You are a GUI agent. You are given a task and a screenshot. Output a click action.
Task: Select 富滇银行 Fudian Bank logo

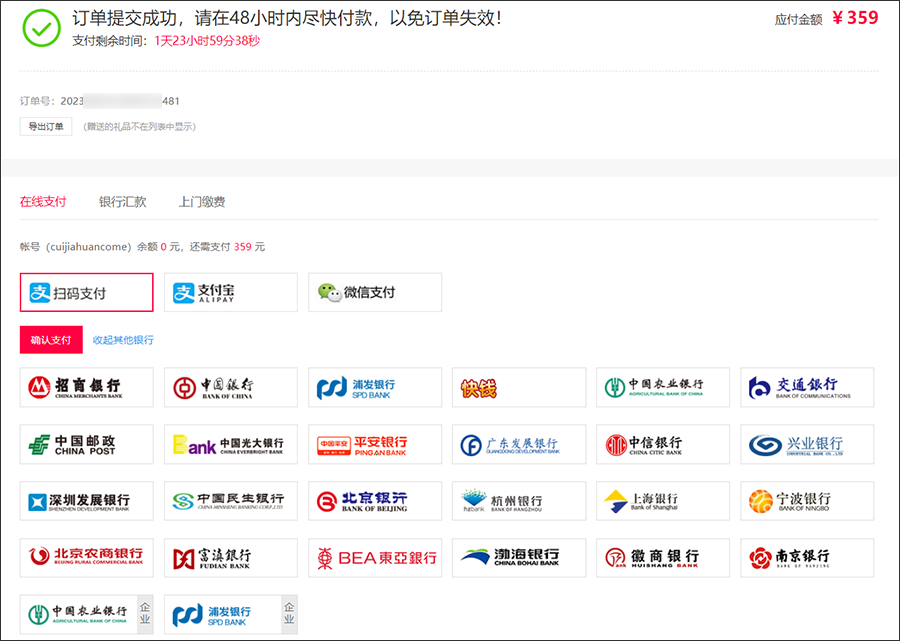pyautogui.click(x=231, y=558)
